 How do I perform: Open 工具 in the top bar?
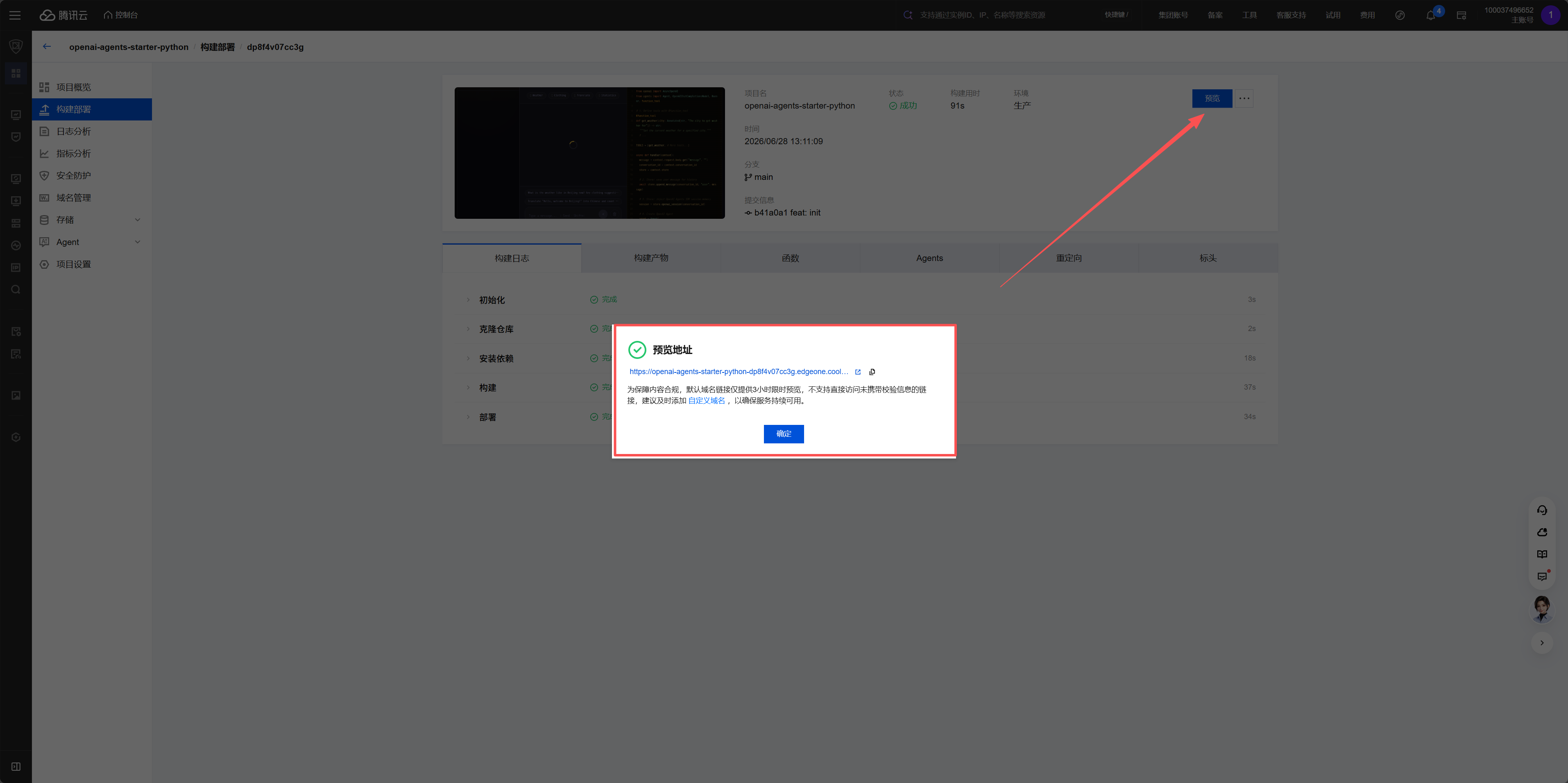[1249, 15]
